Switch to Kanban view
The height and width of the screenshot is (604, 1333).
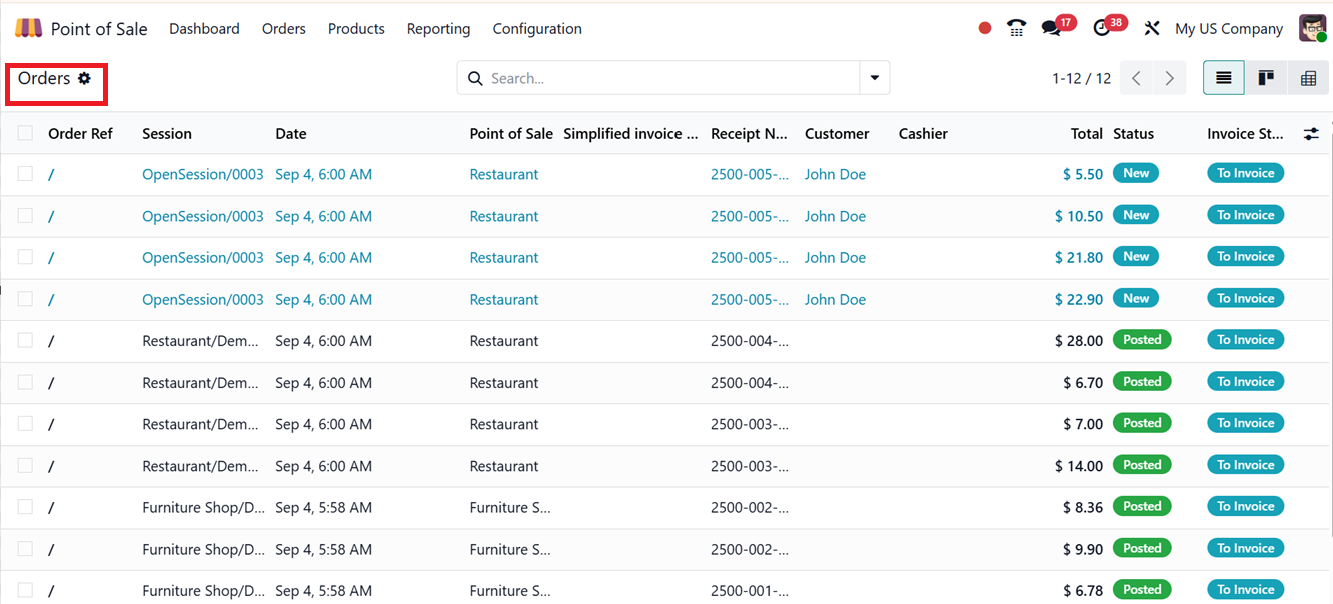(x=1266, y=78)
